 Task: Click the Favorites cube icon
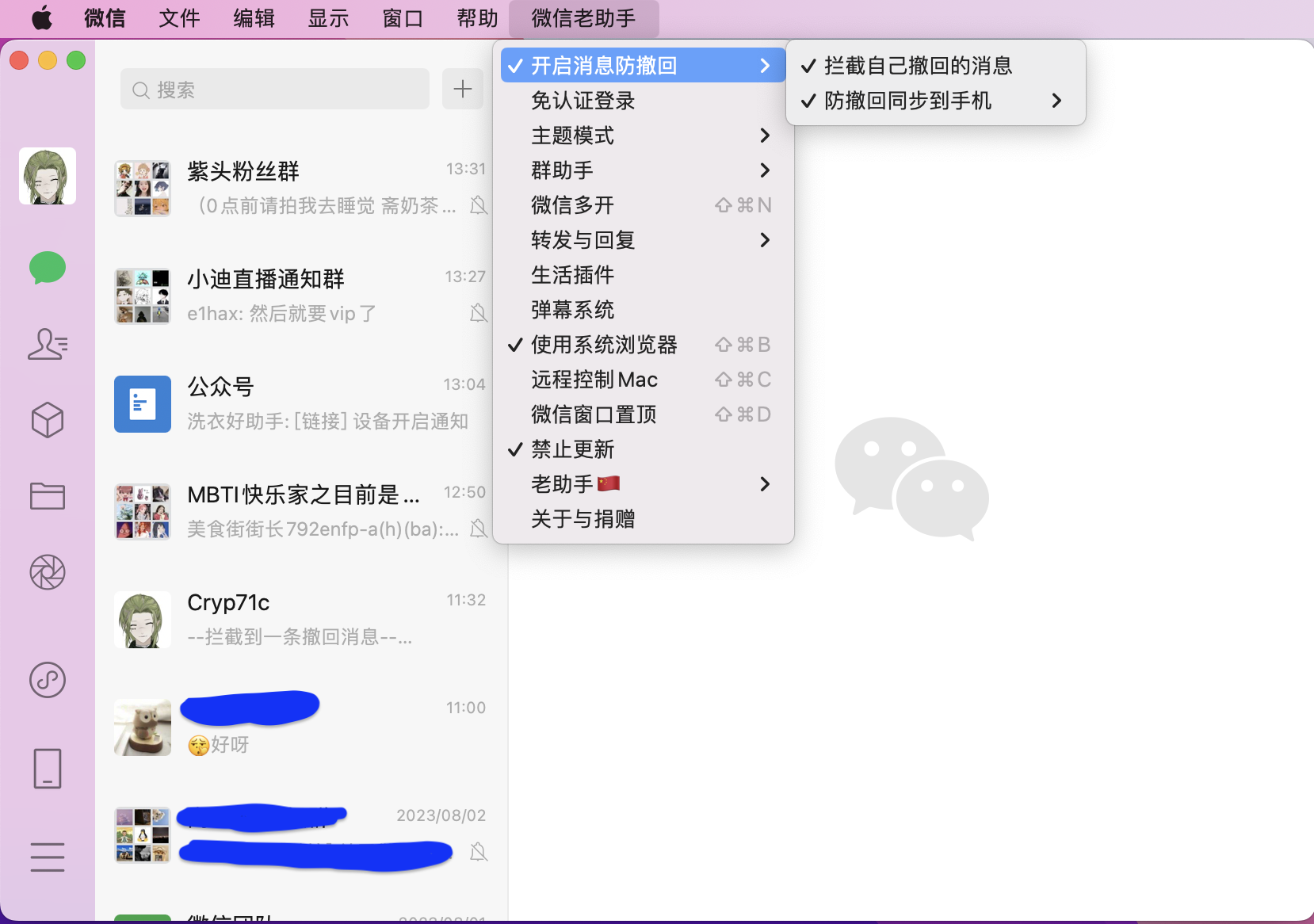48,420
